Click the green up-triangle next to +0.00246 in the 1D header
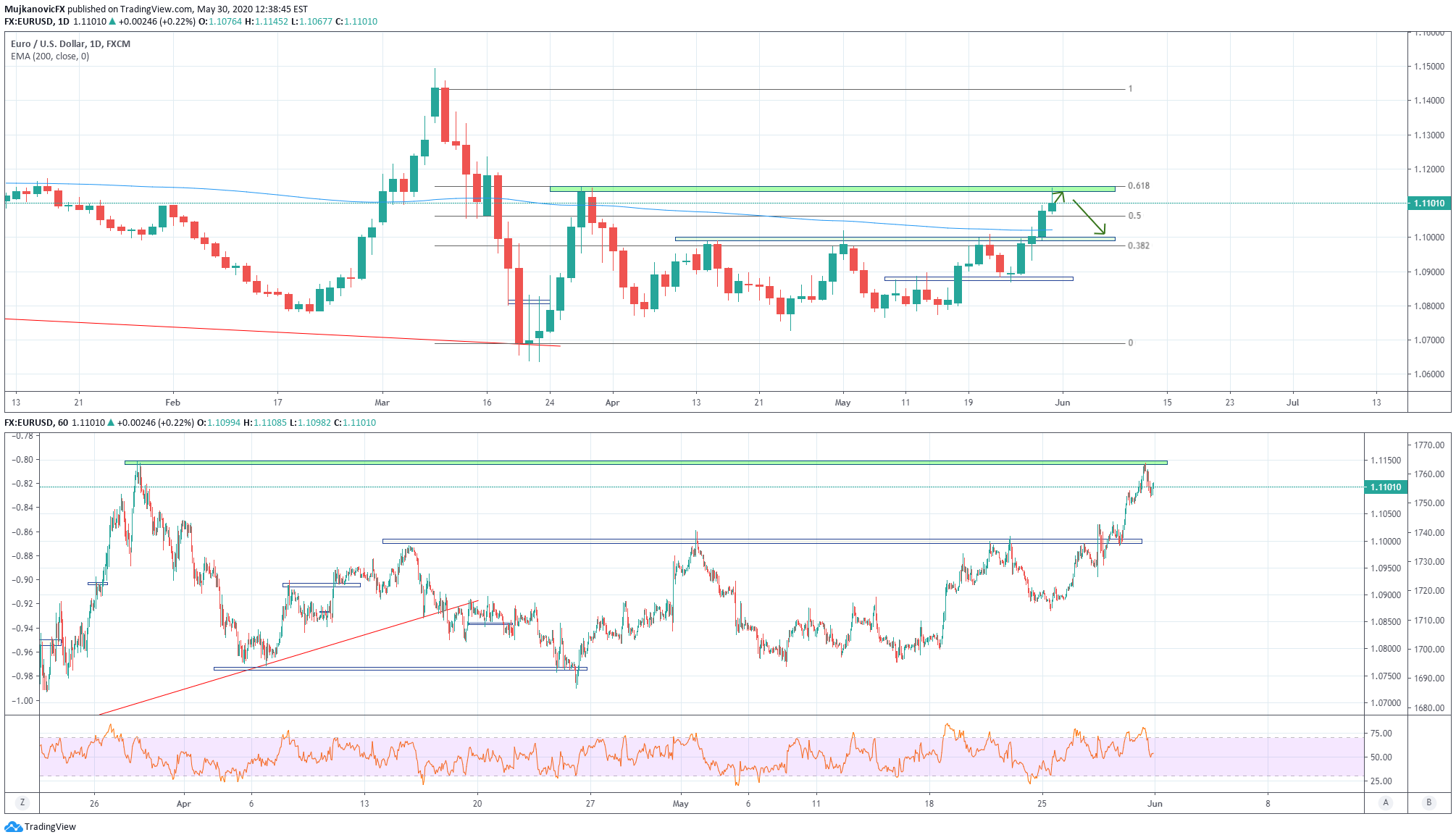Image resolution: width=1456 pixels, height=840 pixels. (x=112, y=22)
